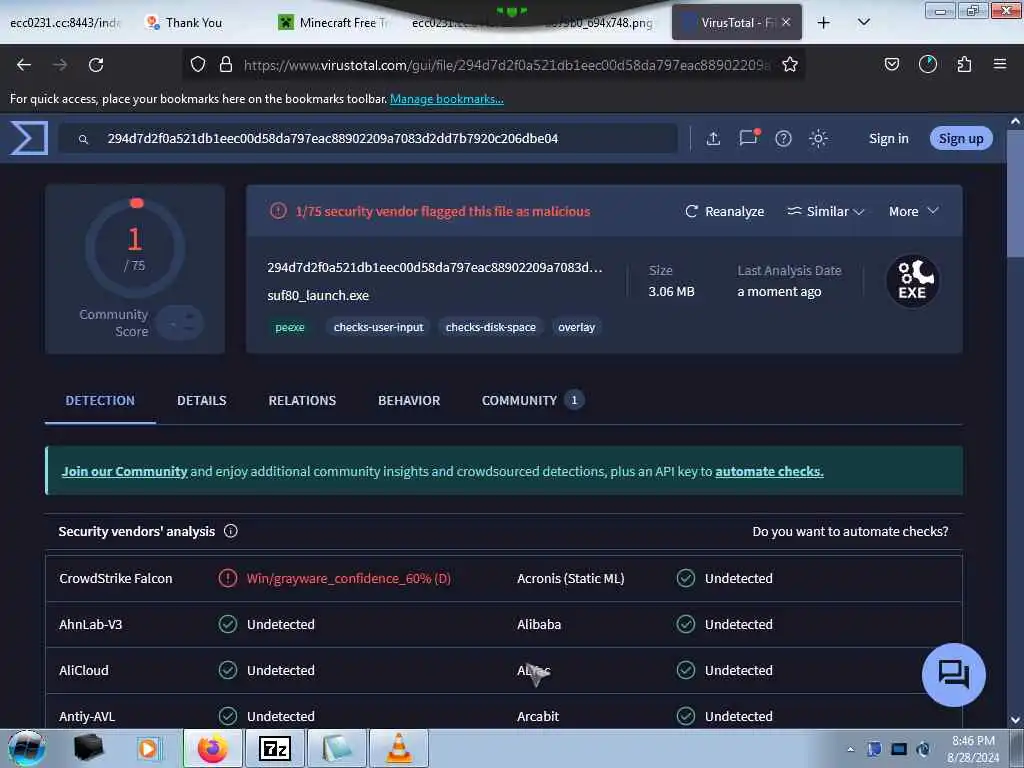Click the Pocket save icon
The height and width of the screenshot is (768, 1024).
coord(891,64)
